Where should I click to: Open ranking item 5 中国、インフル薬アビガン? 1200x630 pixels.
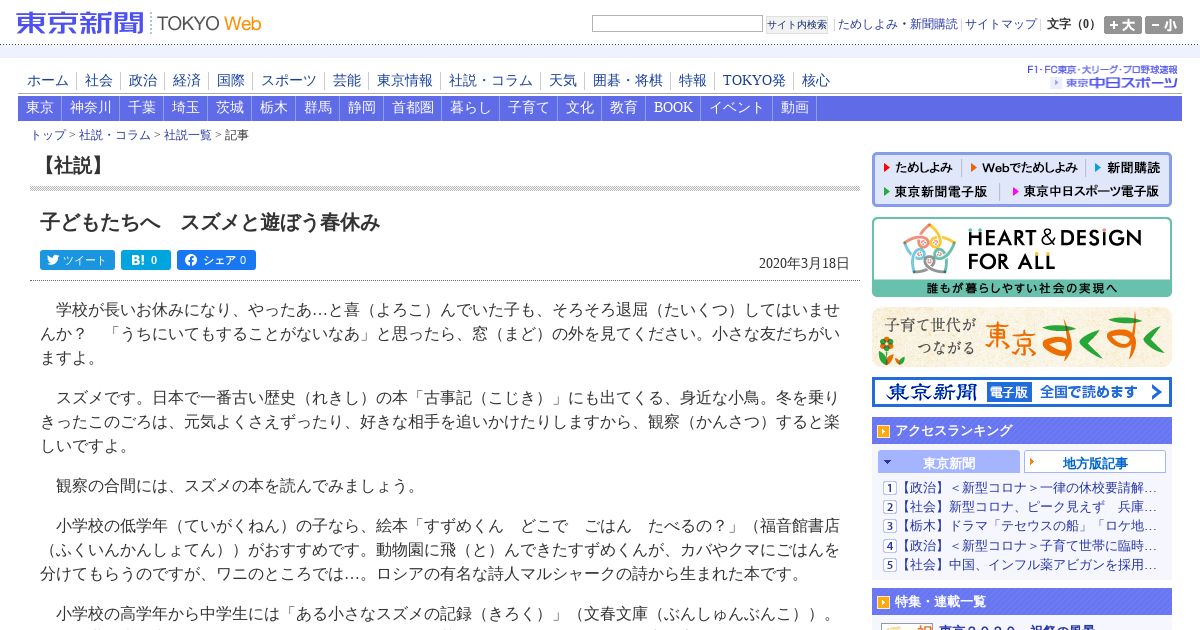1028,565
